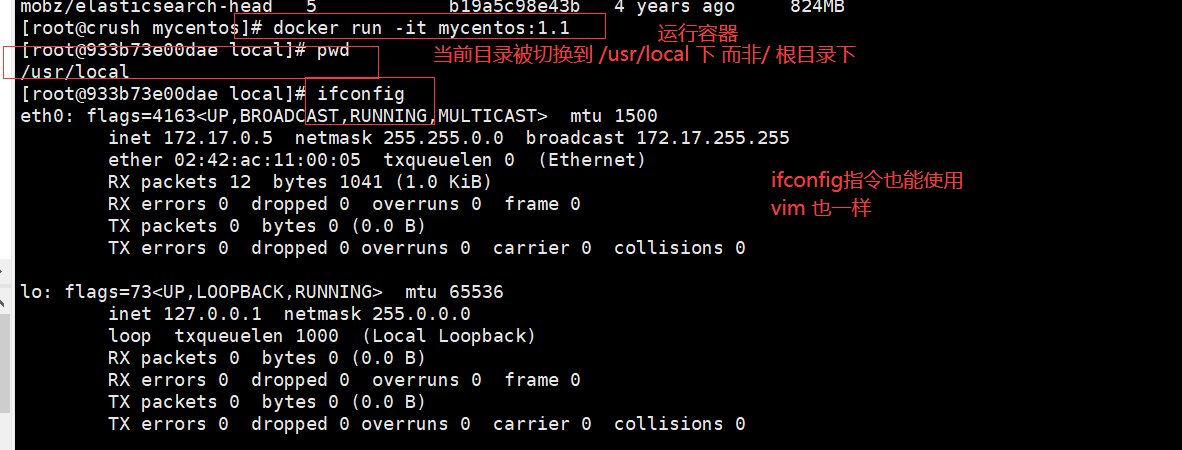This screenshot has height=450, width=1182.
Task: Click the /usr/local output line
Action: (75, 72)
